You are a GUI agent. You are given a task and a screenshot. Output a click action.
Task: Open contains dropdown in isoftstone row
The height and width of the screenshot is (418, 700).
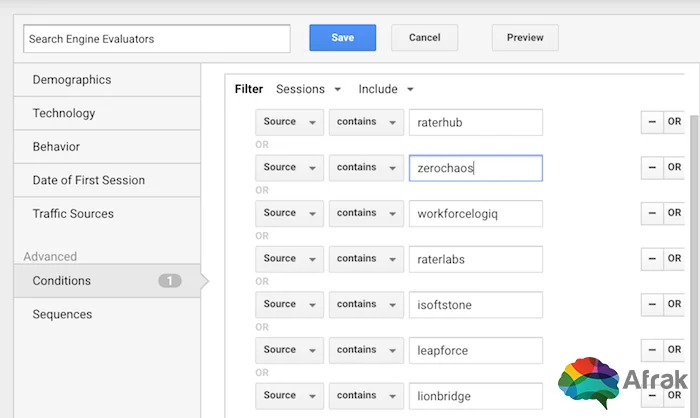(366, 304)
